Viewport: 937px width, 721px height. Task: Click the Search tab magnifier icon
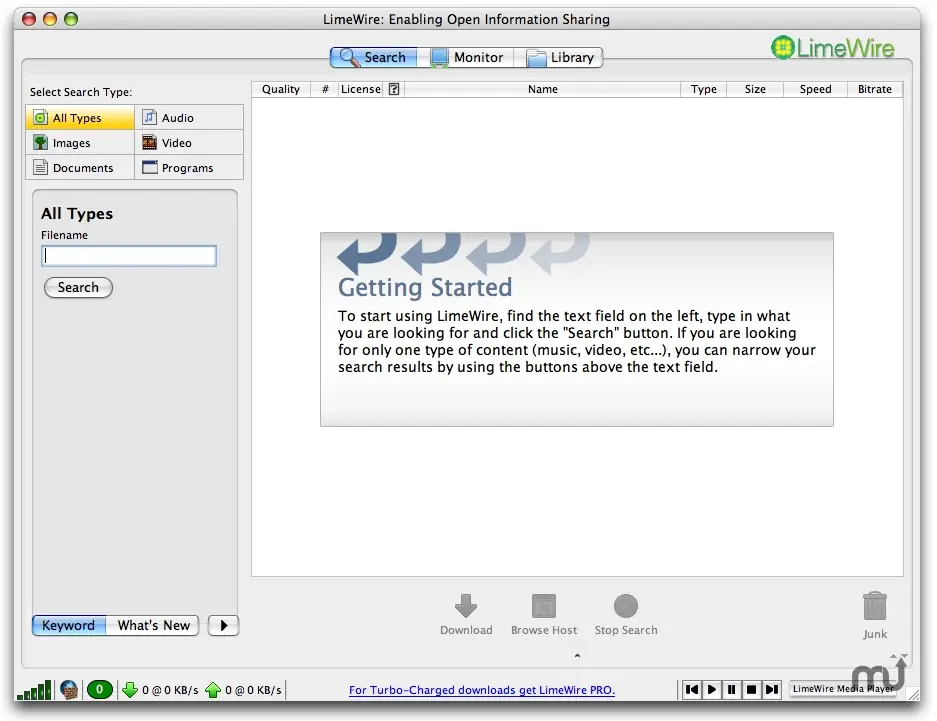[349, 57]
